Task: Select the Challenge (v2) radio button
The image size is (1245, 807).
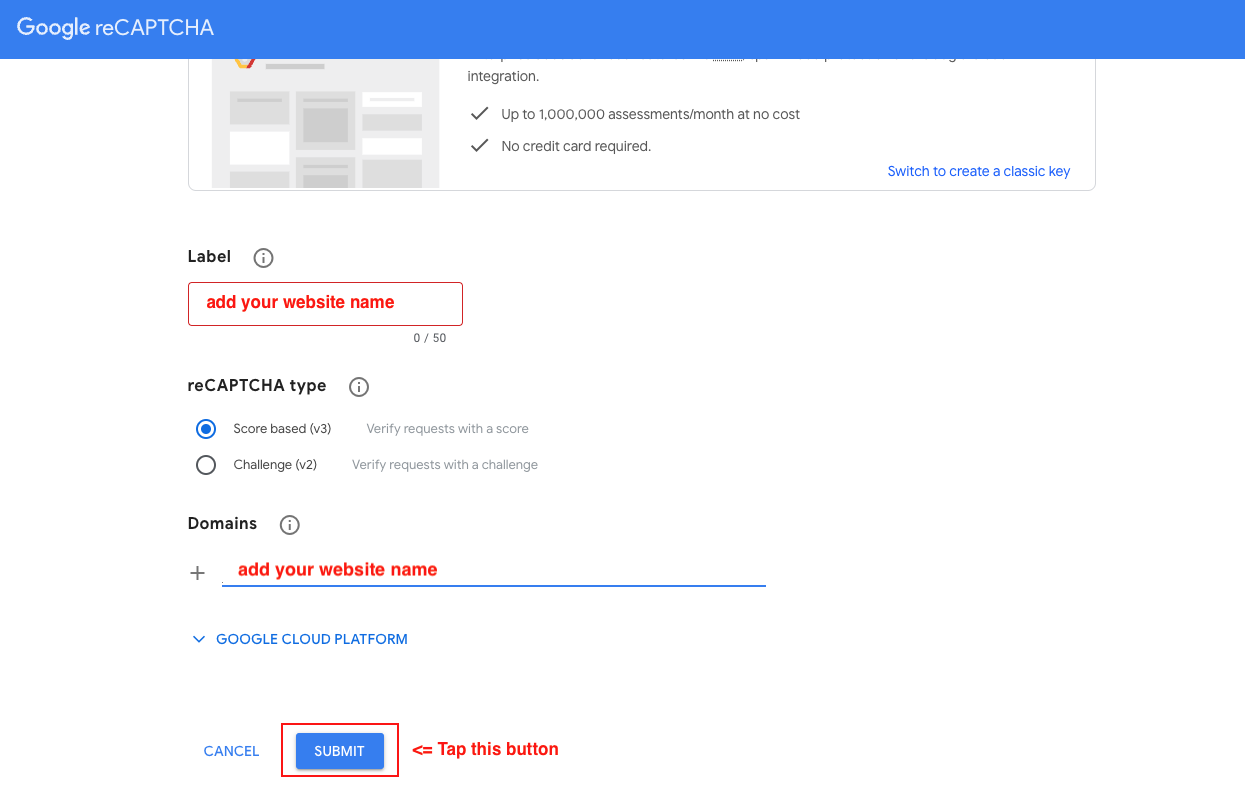Action: point(206,465)
